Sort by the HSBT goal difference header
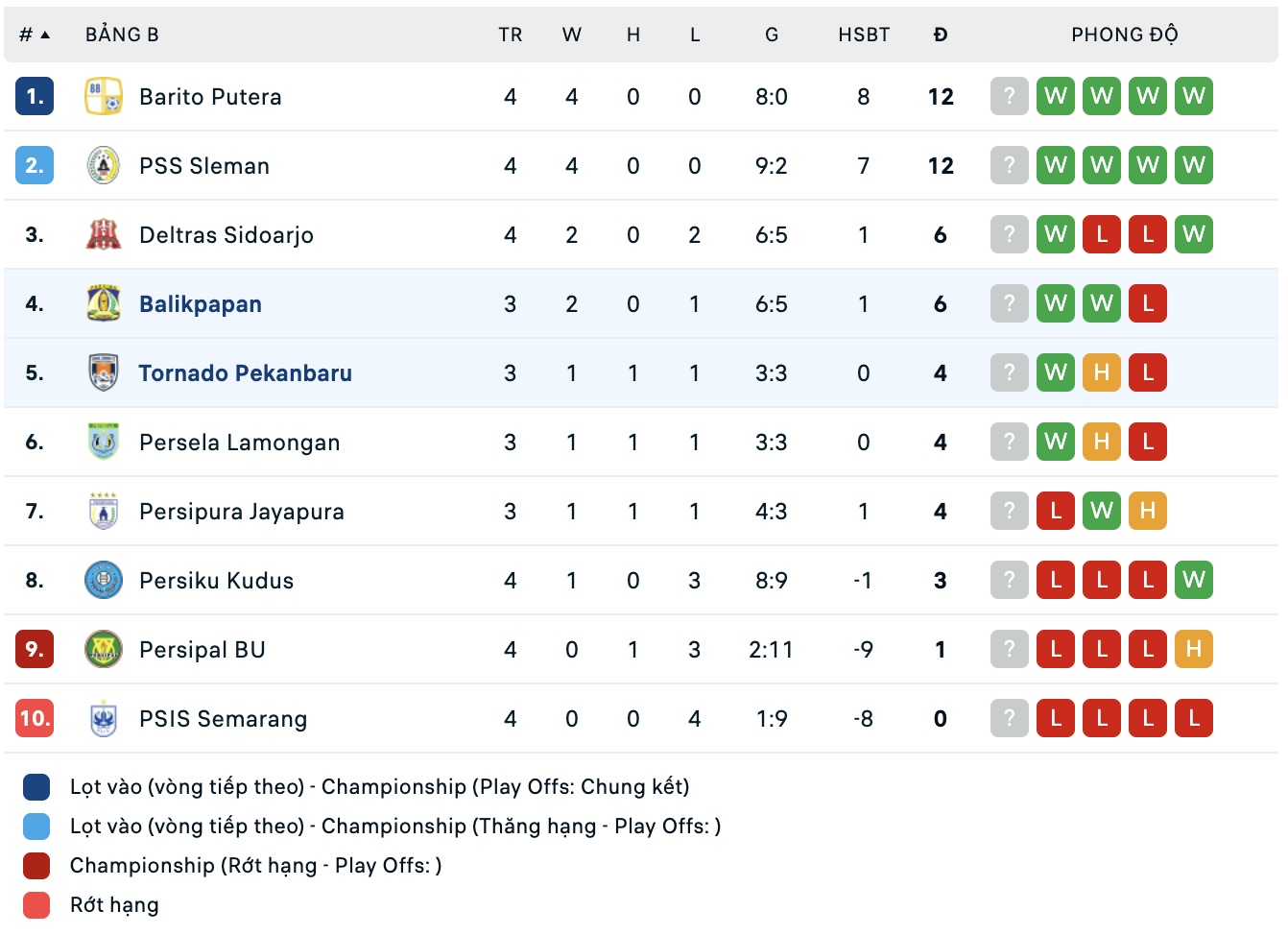 864,35
